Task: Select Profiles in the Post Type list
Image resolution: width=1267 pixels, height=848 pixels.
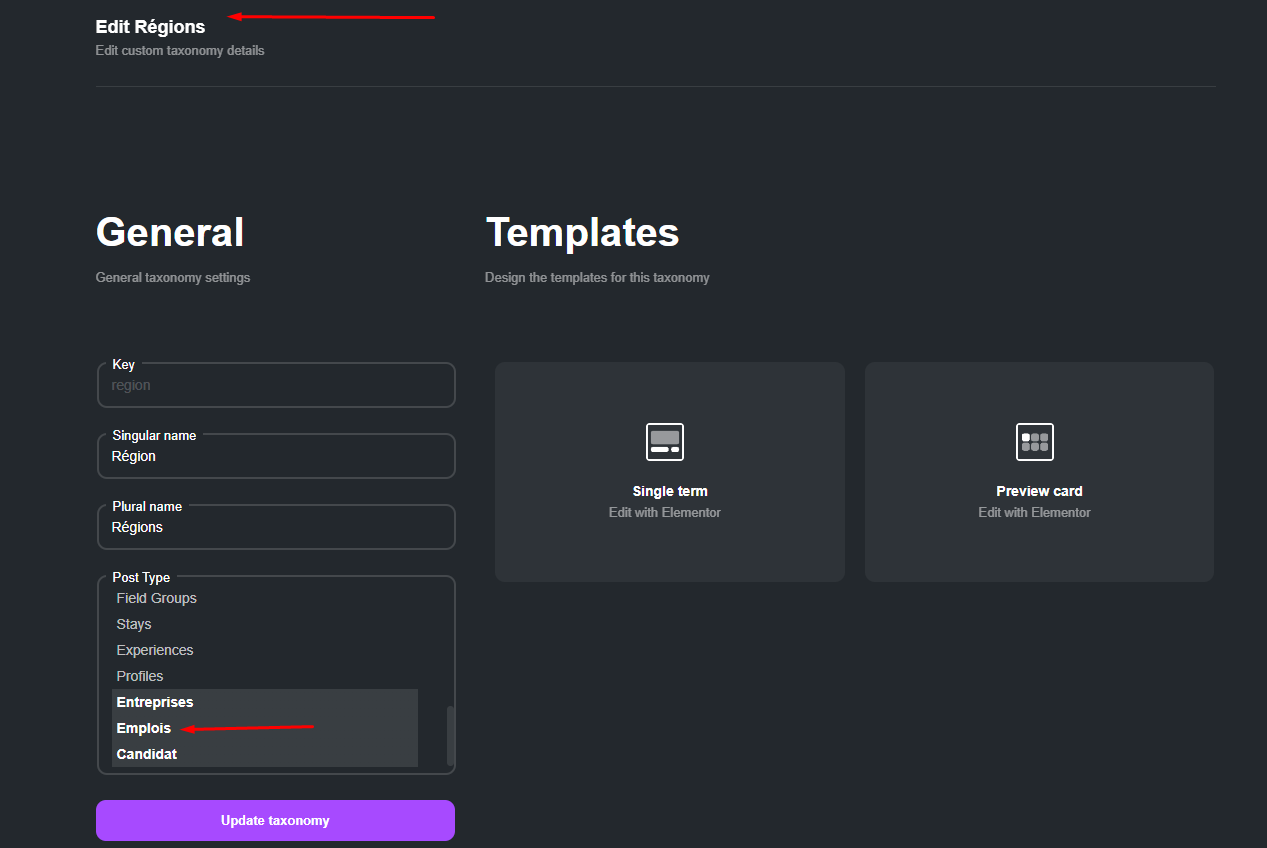Action: [139, 675]
